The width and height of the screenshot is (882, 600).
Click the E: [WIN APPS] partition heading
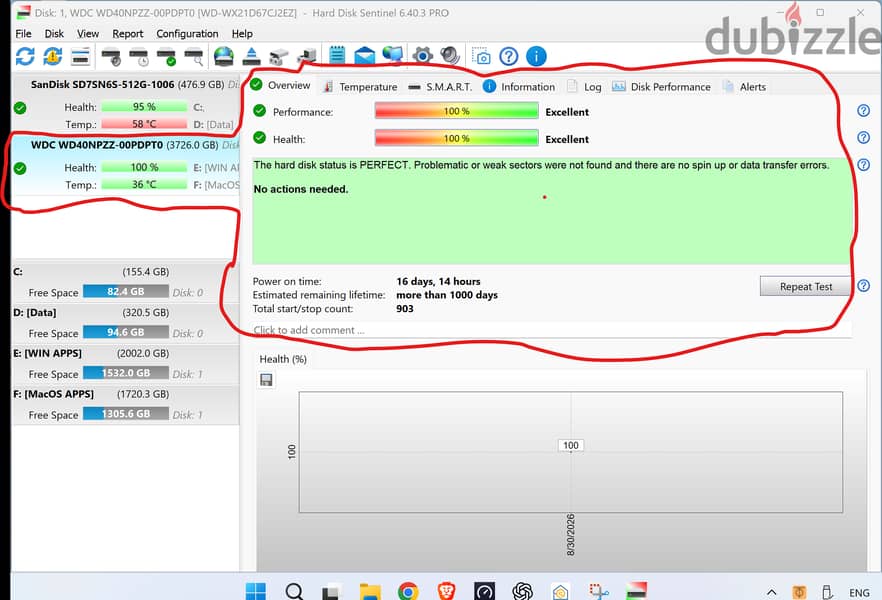coord(47,353)
